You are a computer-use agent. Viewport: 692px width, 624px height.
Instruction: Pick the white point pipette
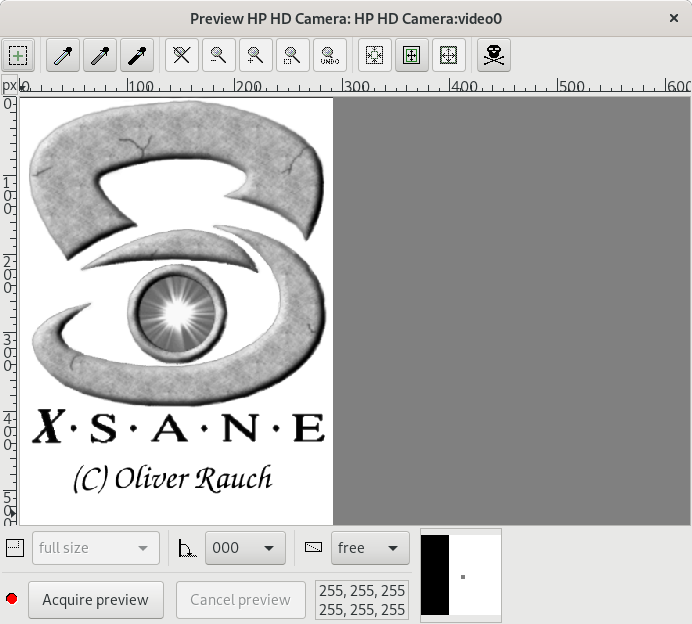(x=63, y=56)
